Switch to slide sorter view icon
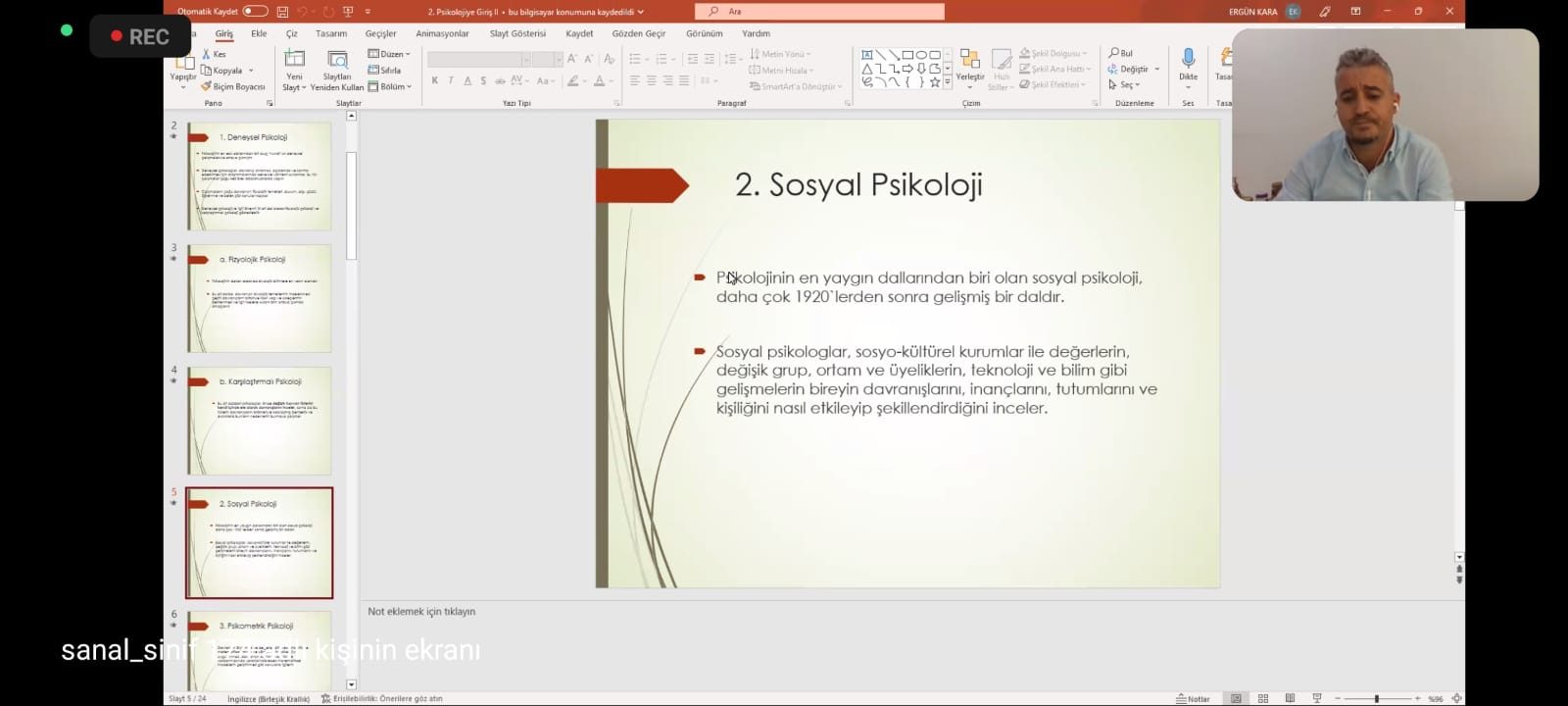The image size is (1568, 706). coord(1263,698)
